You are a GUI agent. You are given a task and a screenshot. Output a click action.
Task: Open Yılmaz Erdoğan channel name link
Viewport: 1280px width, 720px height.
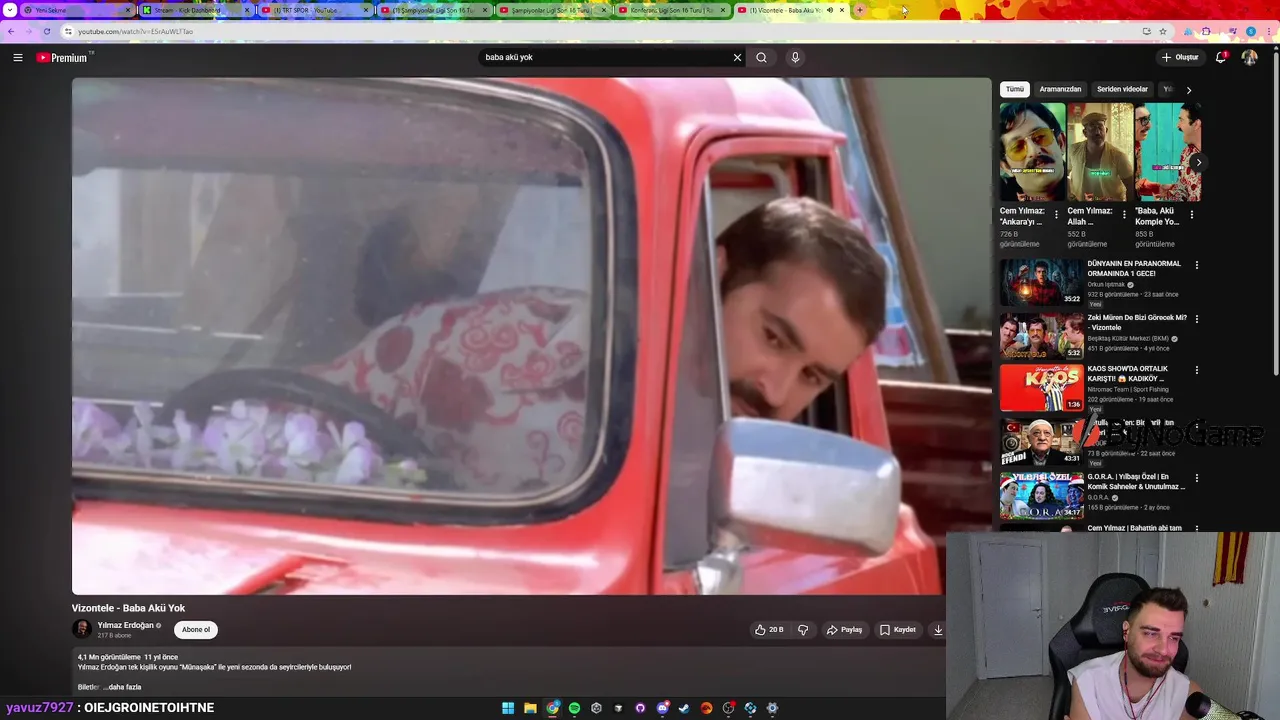[x=125, y=625]
